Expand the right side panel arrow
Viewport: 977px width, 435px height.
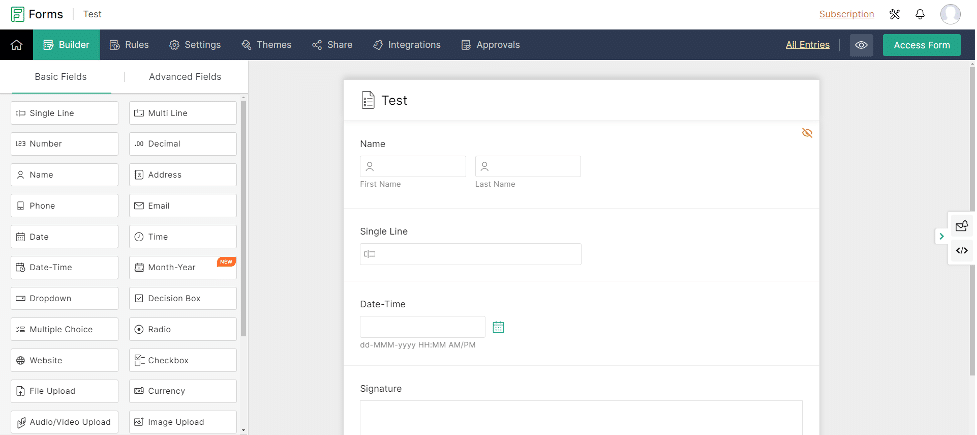pyautogui.click(x=941, y=236)
